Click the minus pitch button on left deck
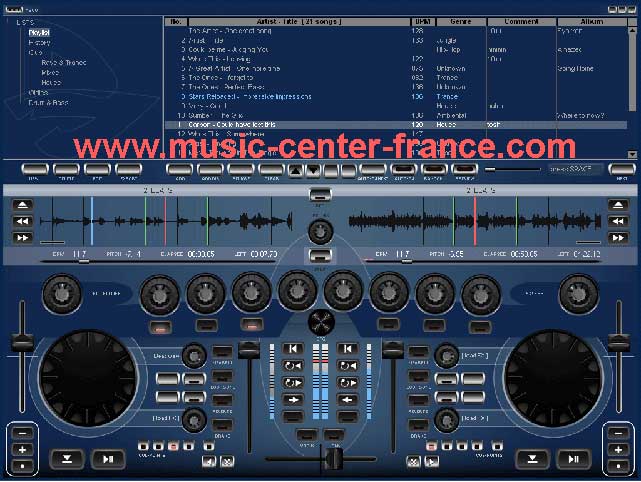This screenshot has width=641, height=482. pos(22,433)
